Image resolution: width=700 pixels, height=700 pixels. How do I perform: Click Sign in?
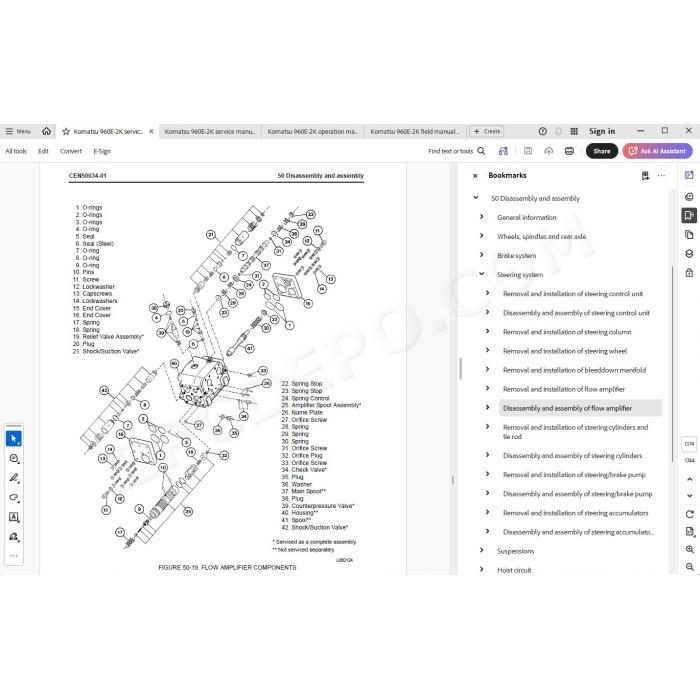[x=602, y=131]
